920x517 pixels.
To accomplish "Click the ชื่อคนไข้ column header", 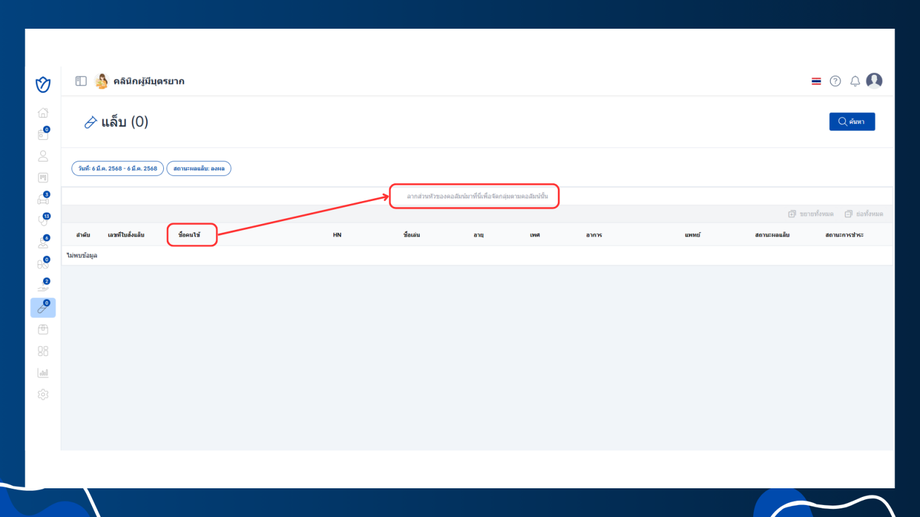I will pos(190,235).
